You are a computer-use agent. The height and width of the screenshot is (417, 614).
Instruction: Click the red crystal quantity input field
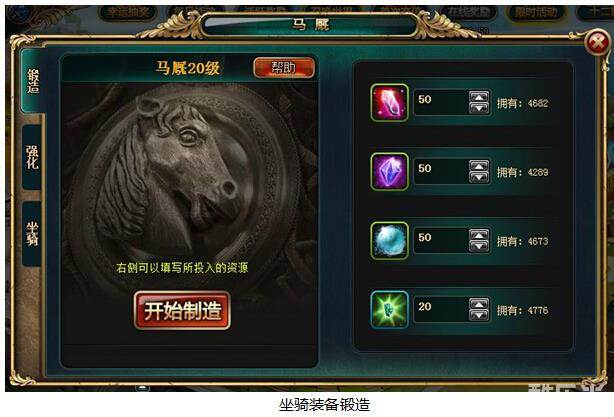(441, 103)
